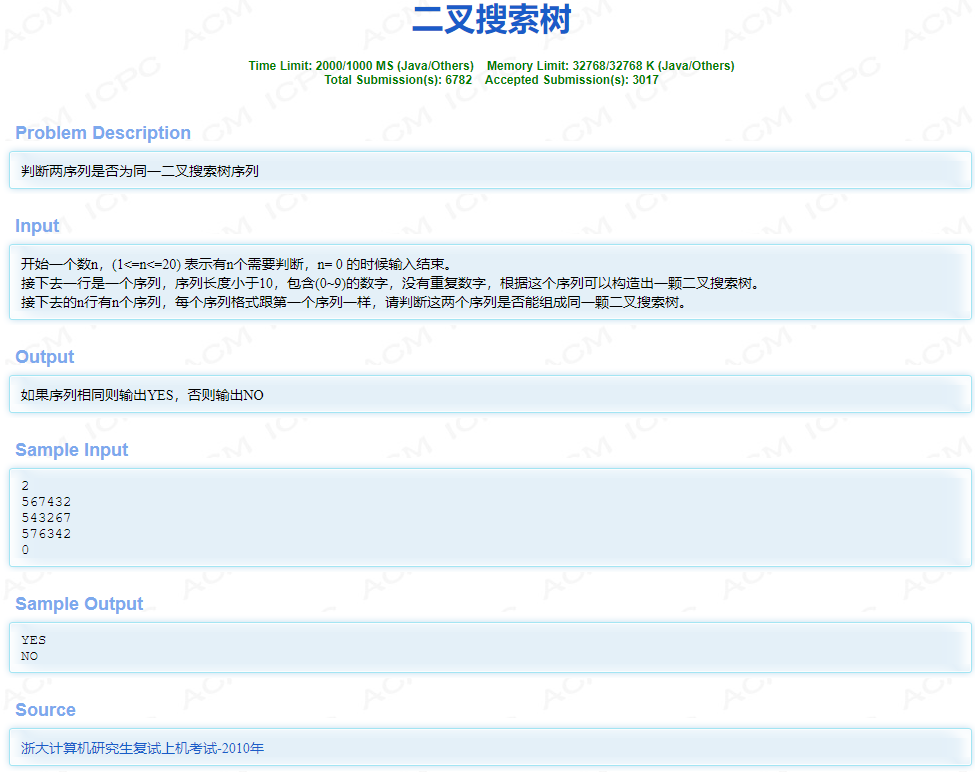This screenshot has width=975, height=772.
Task: Click the Problem Description heading
Action: [103, 133]
